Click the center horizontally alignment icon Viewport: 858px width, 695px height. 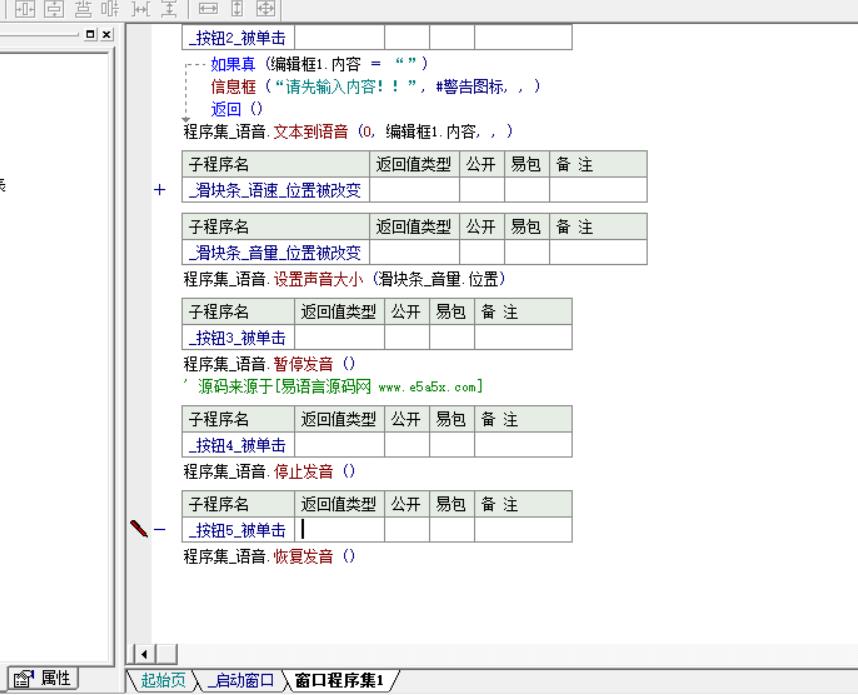tap(25, 8)
